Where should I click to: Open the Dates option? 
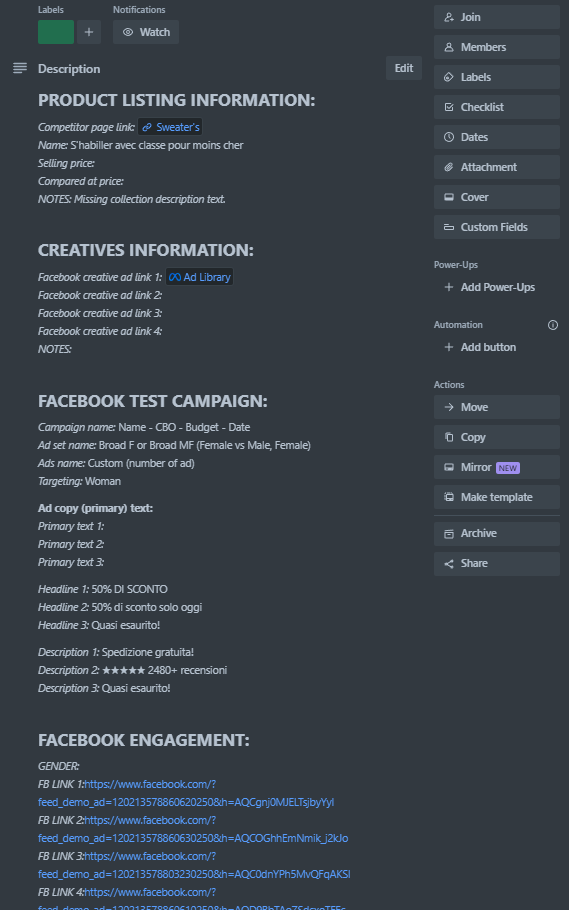coord(496,137)
